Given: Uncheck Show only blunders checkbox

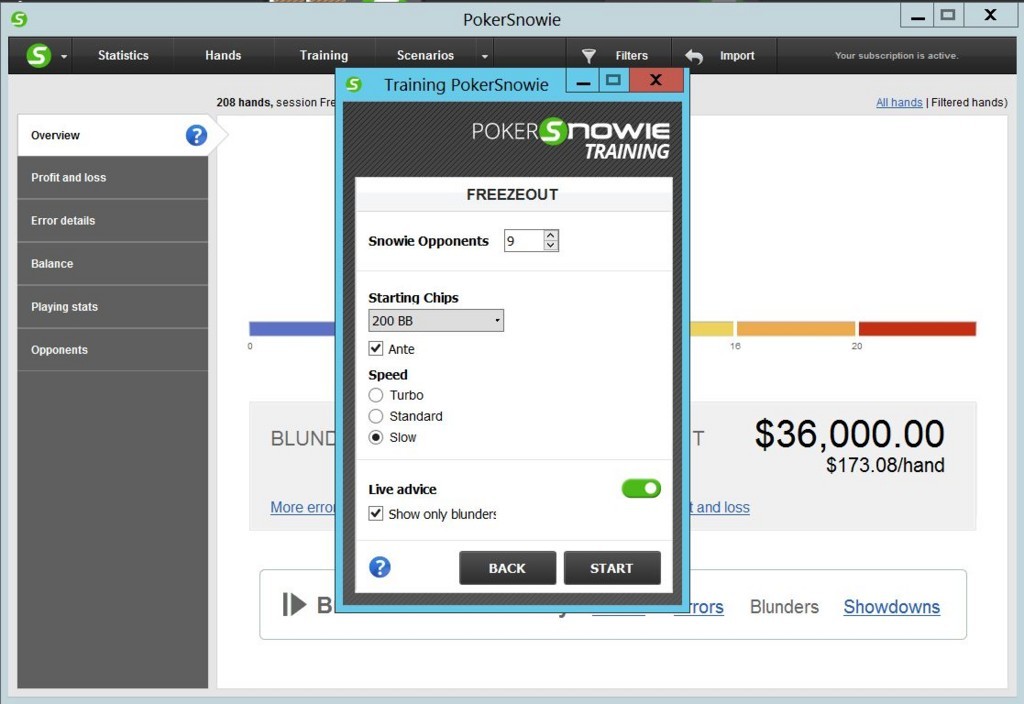Looking at the screenshot, I should (376, 514).
